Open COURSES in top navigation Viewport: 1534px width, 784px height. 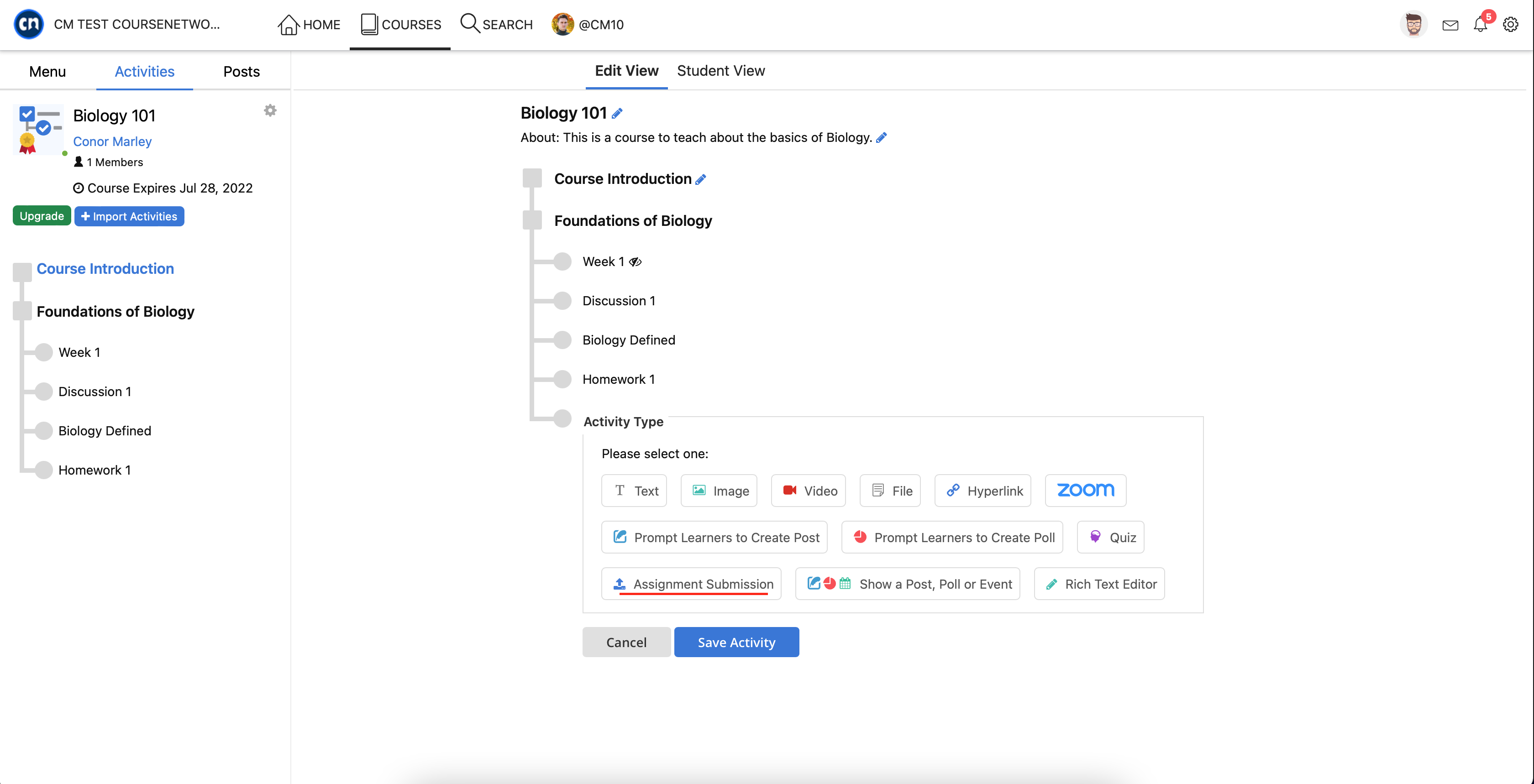coord(400,24)
